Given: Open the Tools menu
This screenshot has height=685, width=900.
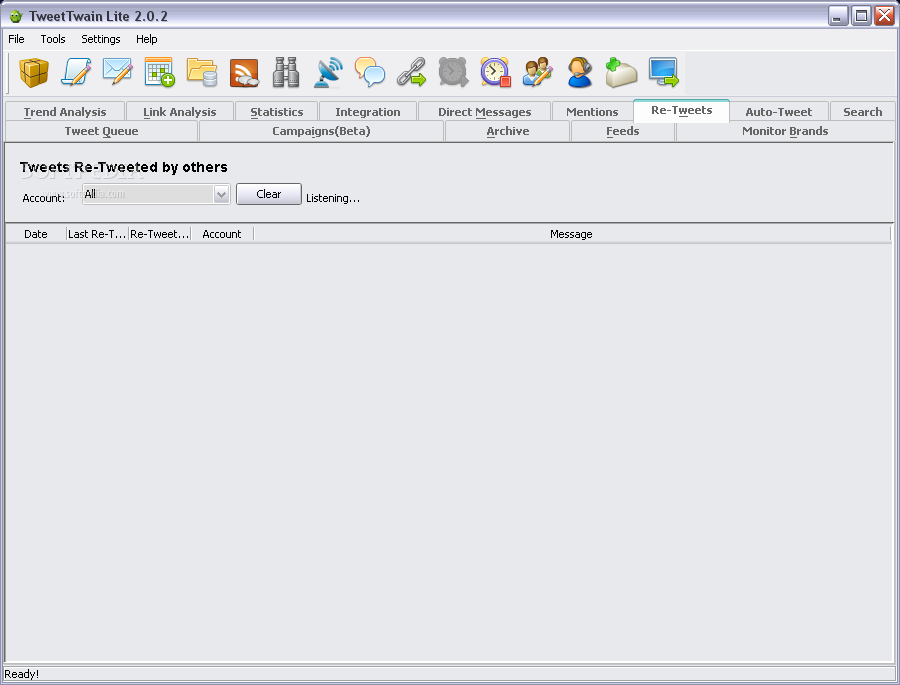Looking at the screenshot, I should click(53, 39).
